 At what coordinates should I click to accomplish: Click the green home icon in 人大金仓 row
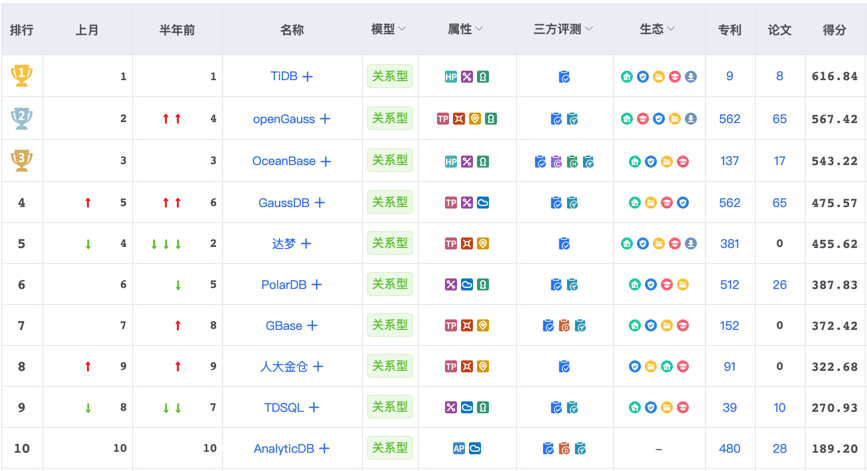click(x=667, y=367)
